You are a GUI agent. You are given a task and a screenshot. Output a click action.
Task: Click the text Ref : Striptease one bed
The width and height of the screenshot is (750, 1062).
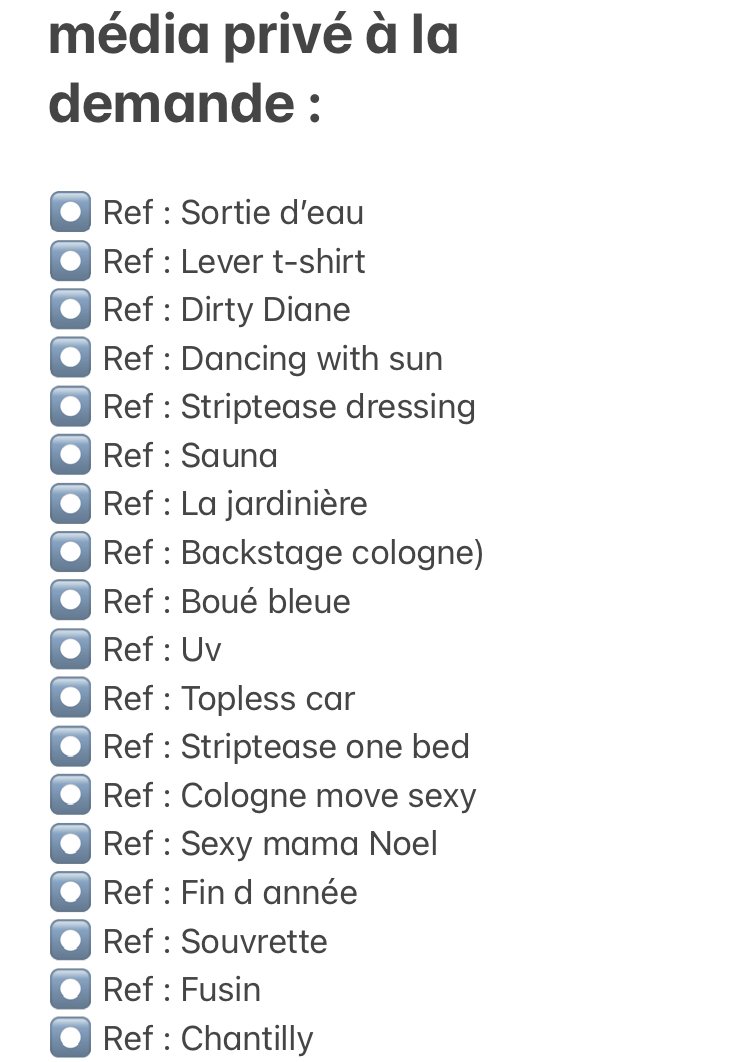pyautogui.click(x=286, y=746)
